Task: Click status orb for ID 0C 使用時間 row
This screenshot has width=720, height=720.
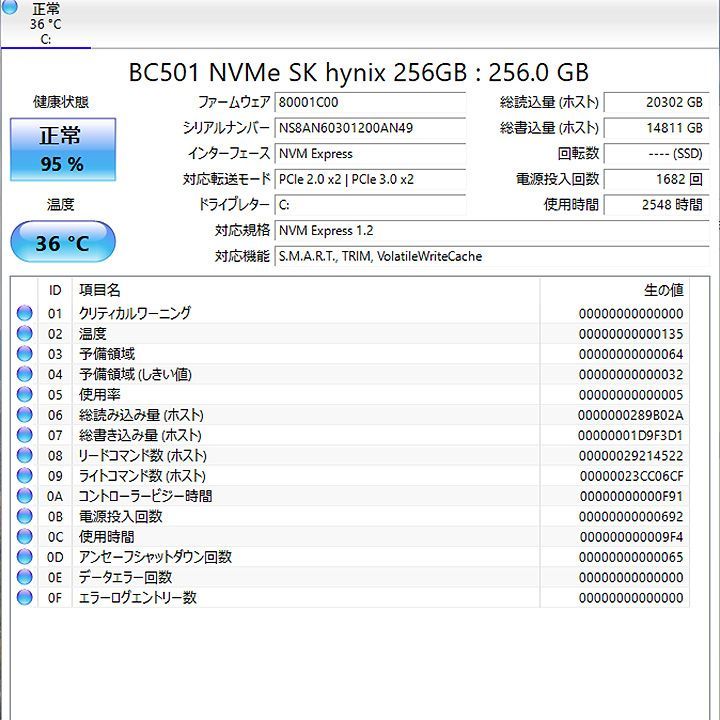Action: pyautogui.click(x=24, y=536)
